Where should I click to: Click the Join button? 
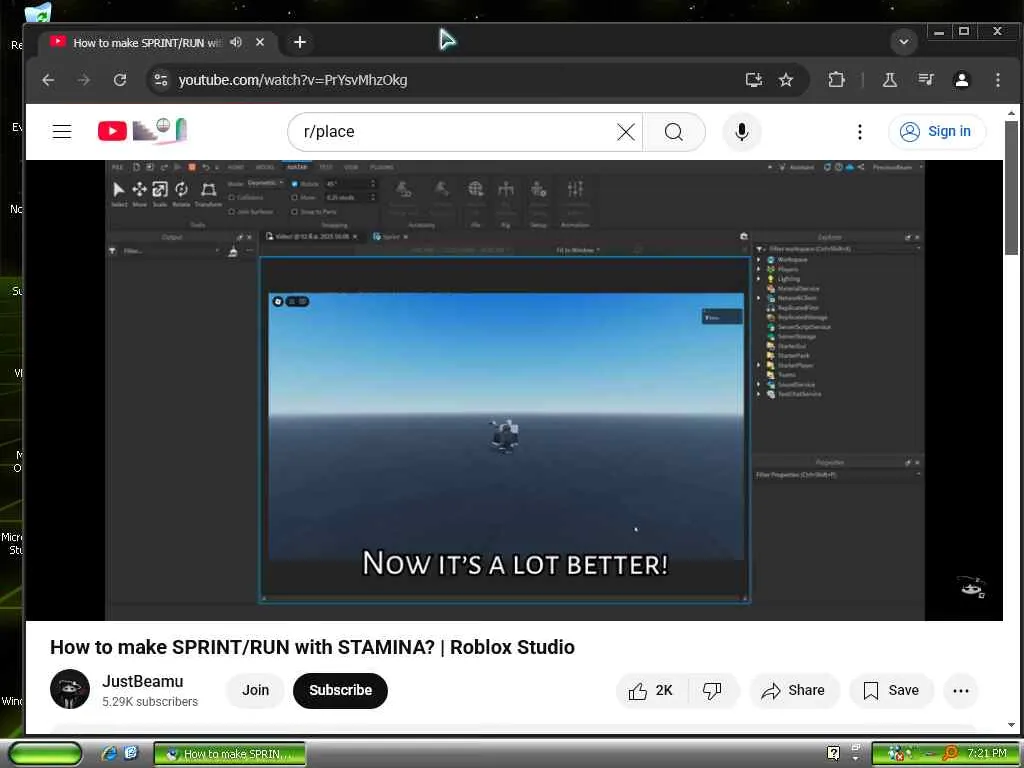pyautogui.click(x=255, y=690)
